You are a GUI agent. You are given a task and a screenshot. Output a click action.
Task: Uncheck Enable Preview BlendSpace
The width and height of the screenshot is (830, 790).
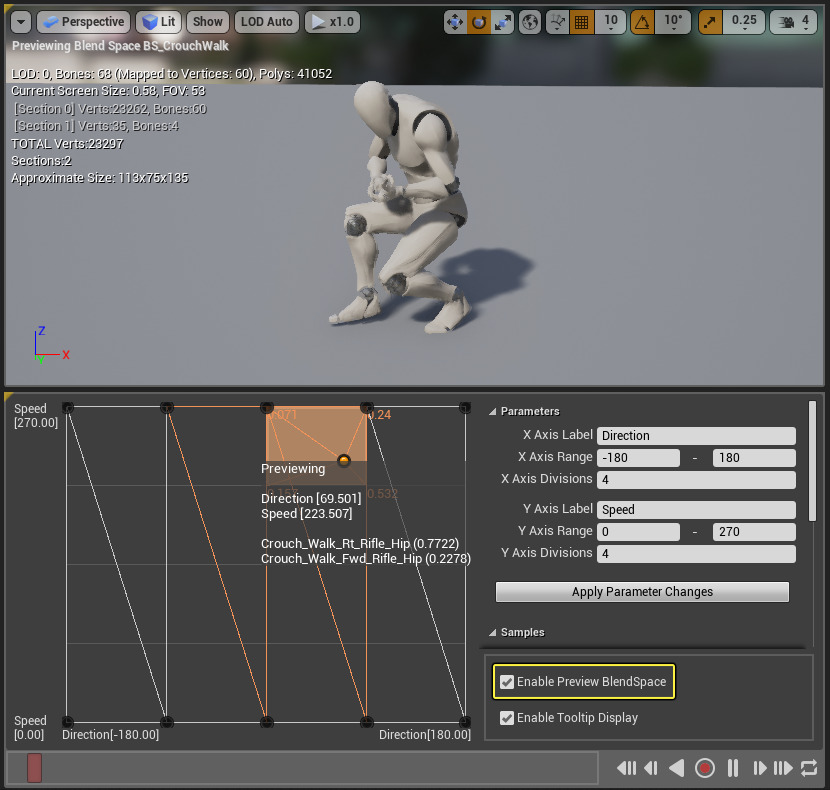click(508, 682)
